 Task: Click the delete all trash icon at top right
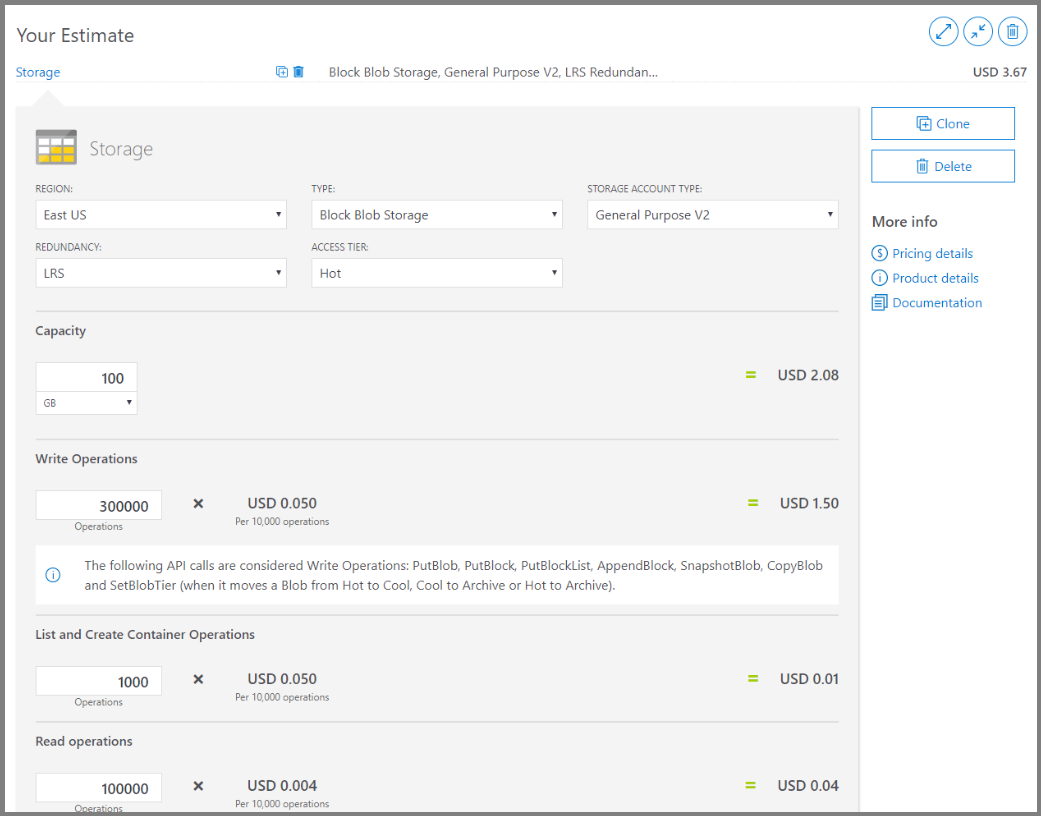1012,31
